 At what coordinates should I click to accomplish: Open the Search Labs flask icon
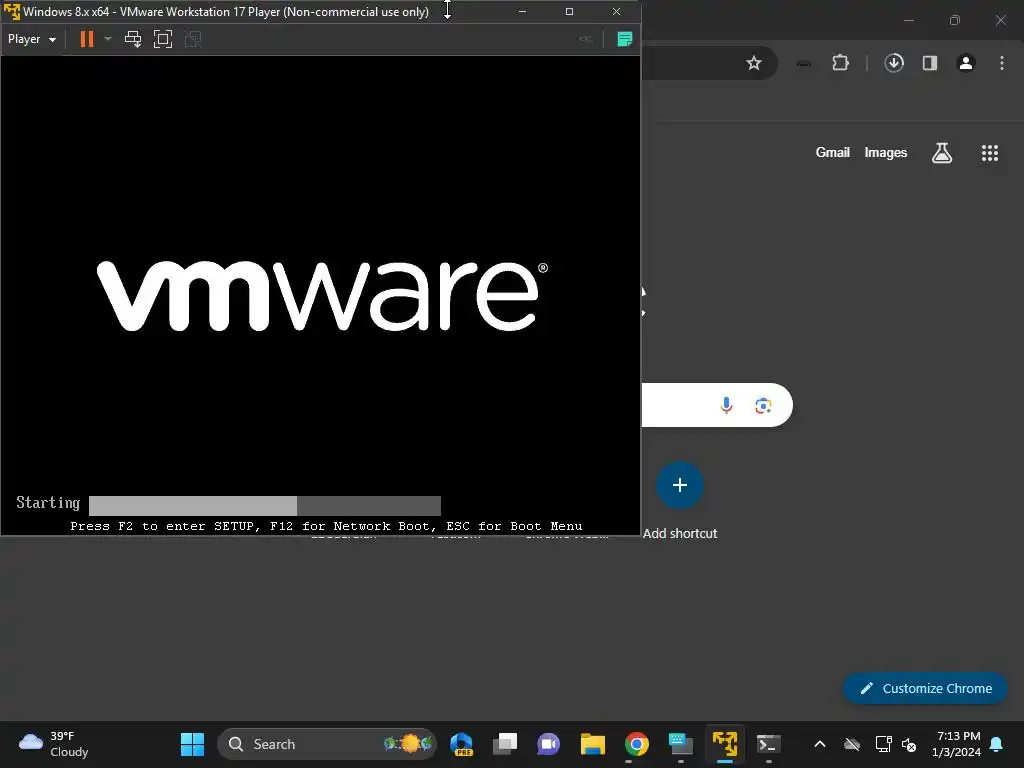[x=942, y=153]
